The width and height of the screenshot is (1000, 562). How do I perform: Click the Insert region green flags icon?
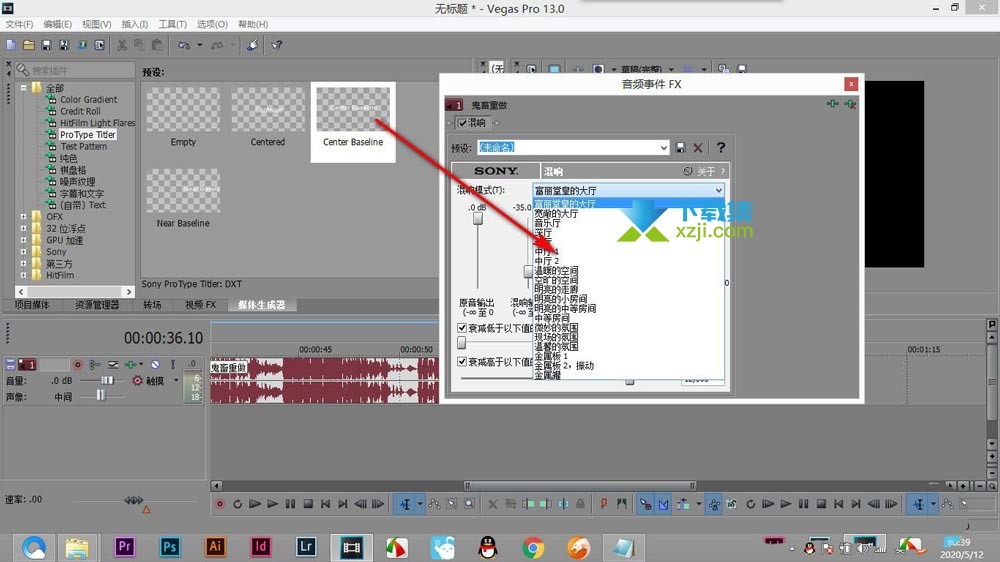click(x=622, y=504)
